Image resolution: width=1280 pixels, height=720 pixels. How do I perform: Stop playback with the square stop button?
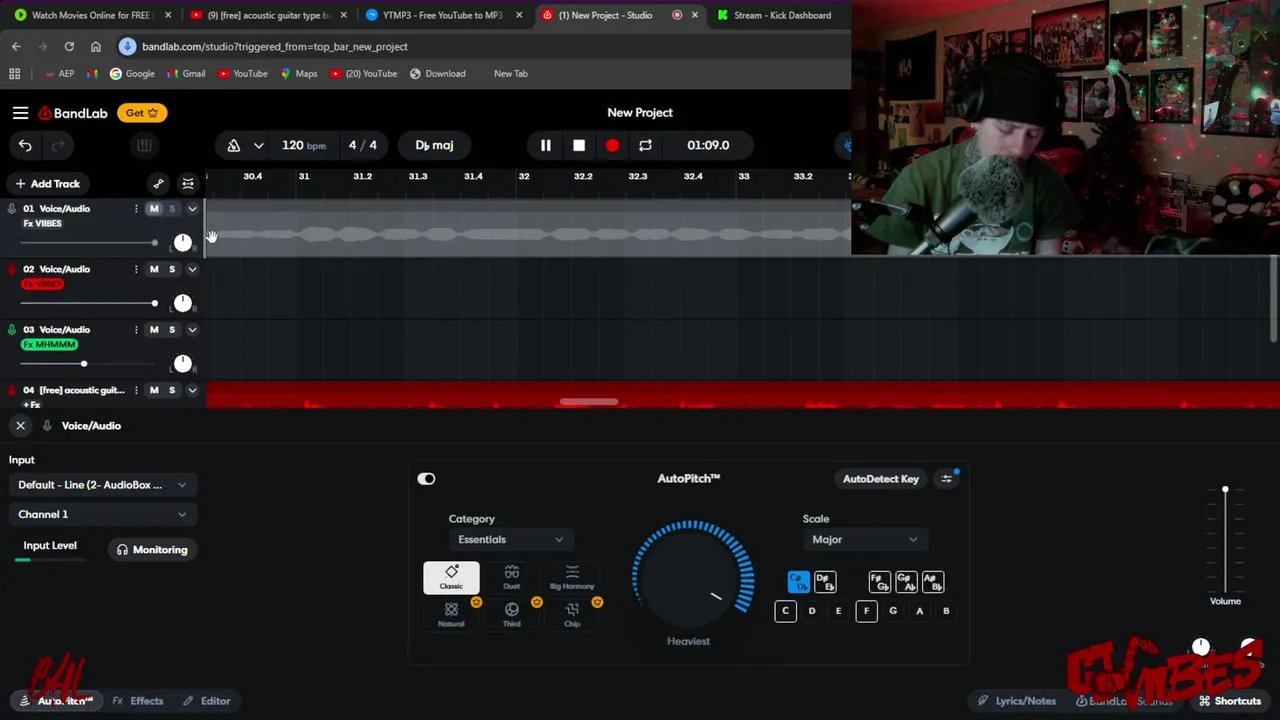579,146
